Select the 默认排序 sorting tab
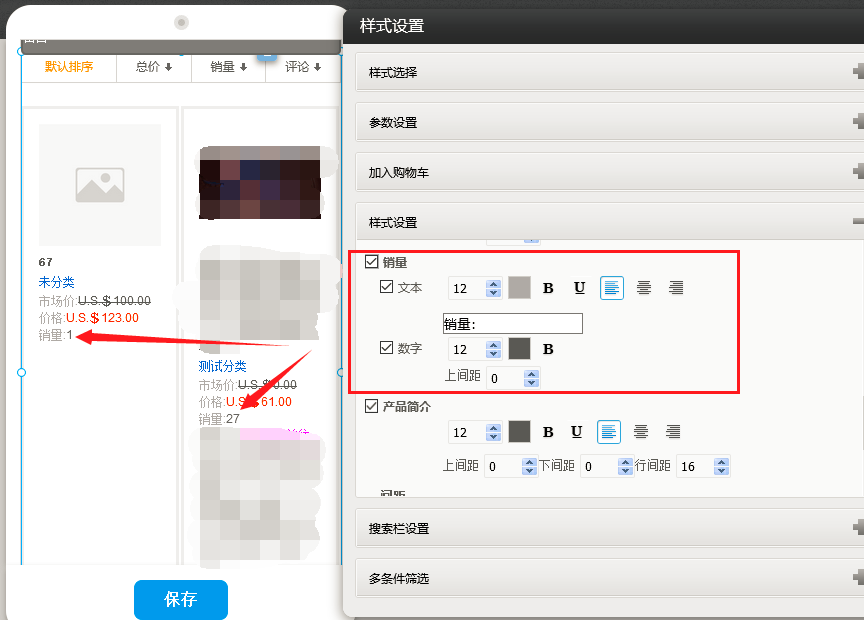This screenshot has height=620, width=864. [x=69, y=67]
